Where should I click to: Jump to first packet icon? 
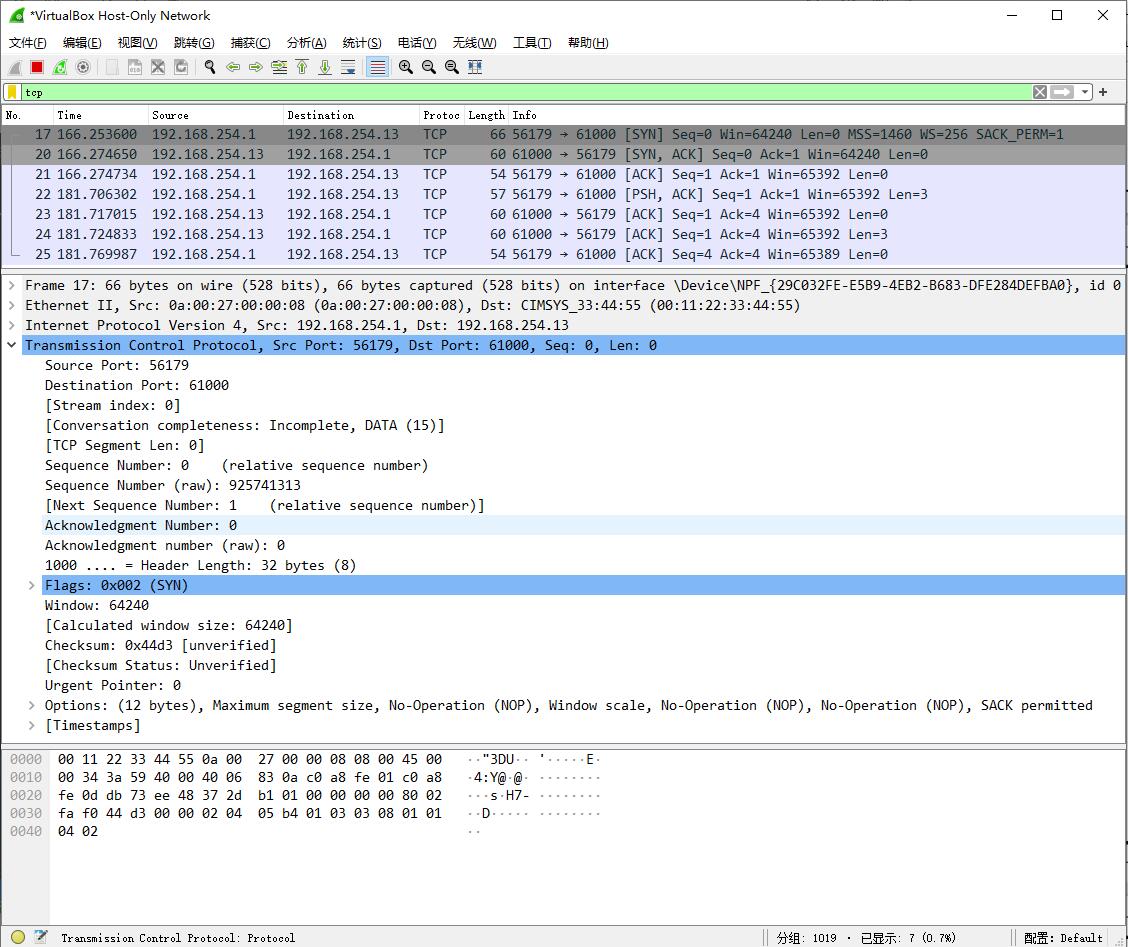coord(302,68)
